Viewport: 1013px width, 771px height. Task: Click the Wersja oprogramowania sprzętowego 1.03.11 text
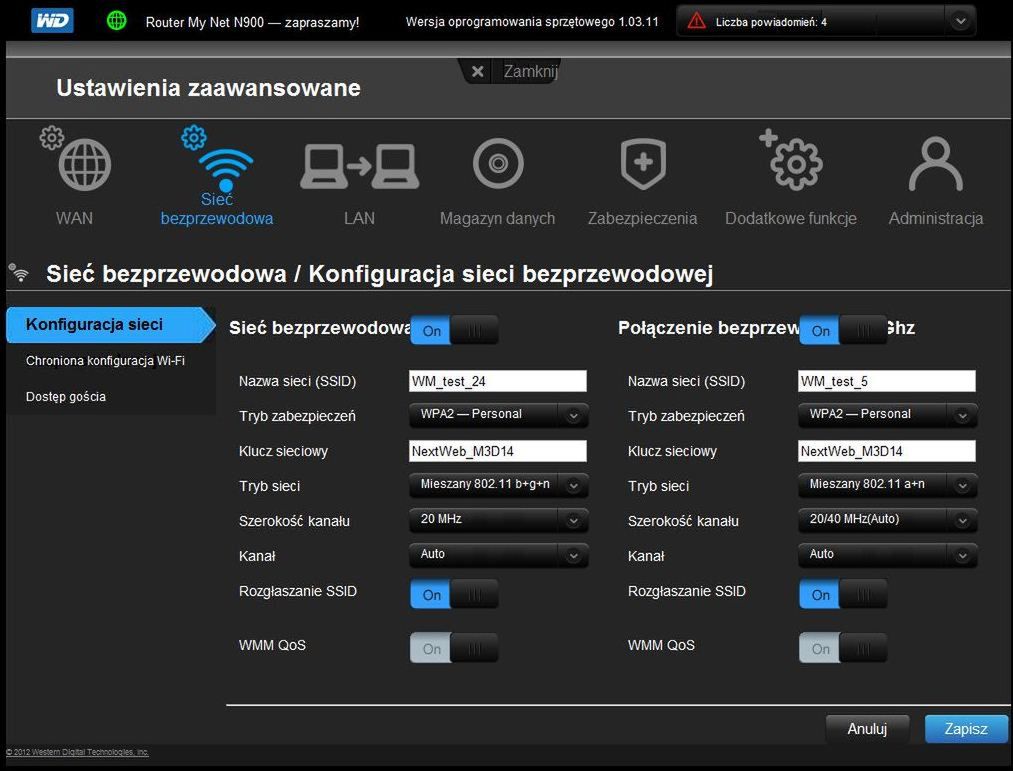[532, 22]
